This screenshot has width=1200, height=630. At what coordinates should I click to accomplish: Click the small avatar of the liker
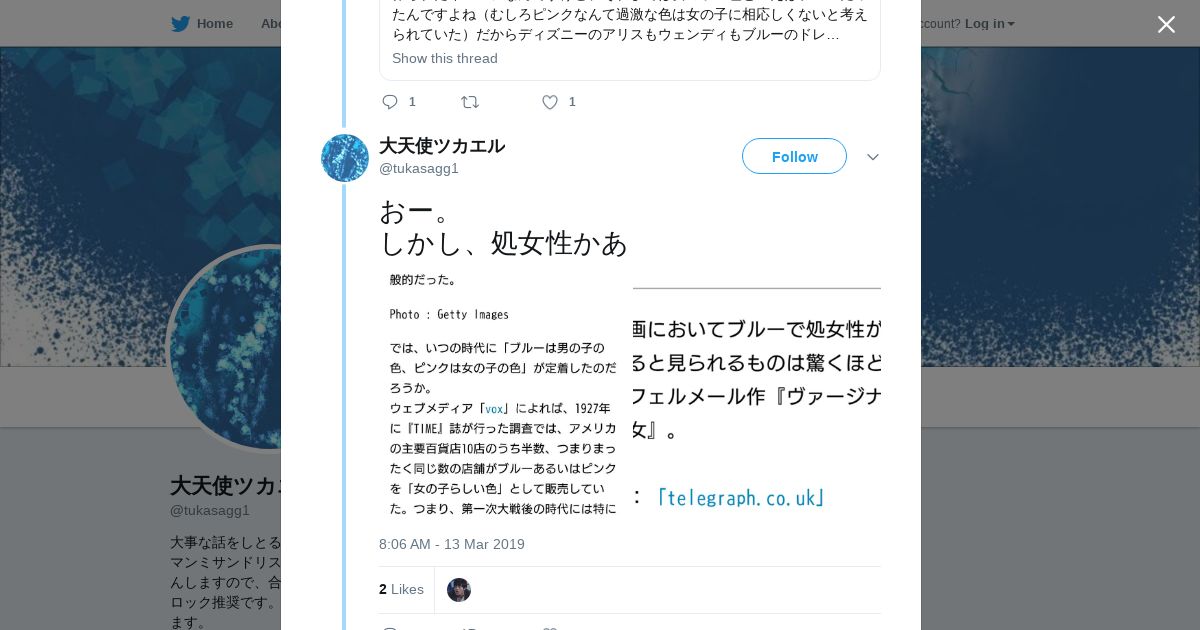[x=459, y=590]
